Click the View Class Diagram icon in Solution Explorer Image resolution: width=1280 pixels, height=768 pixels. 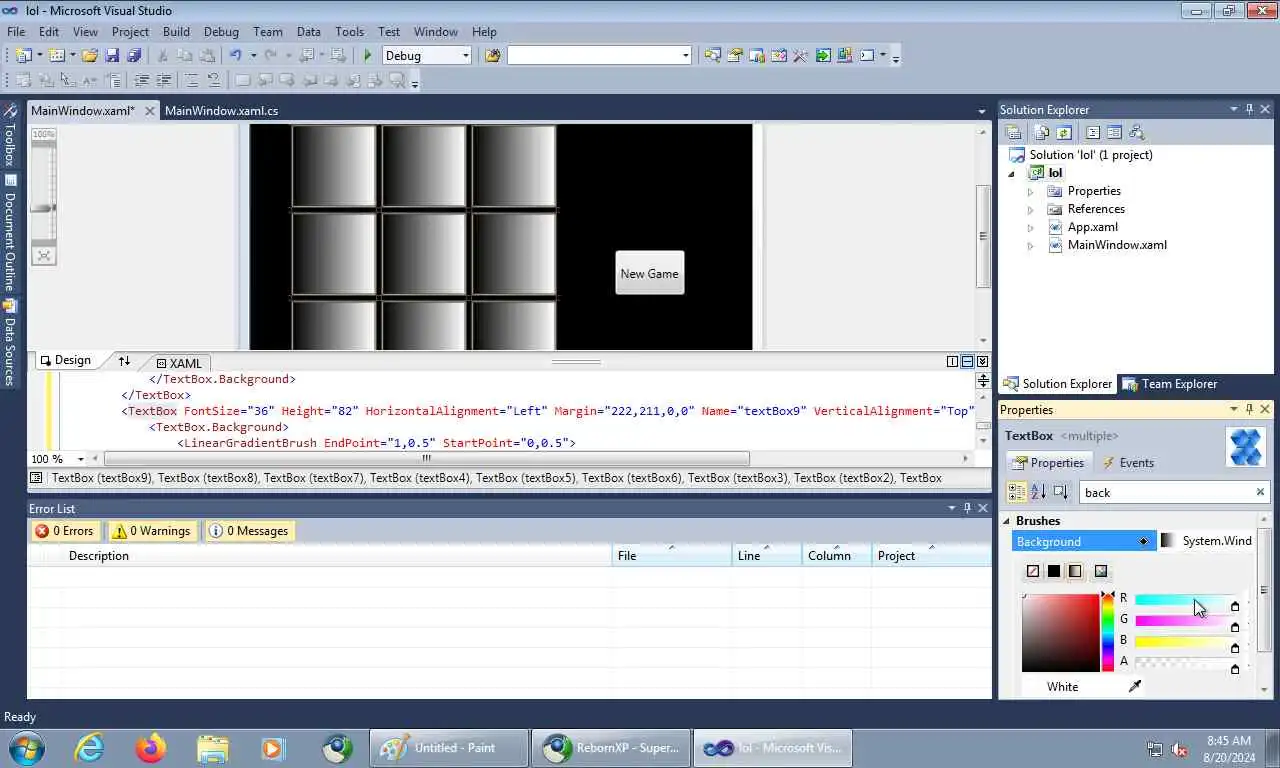click(x=1136, y=132)
